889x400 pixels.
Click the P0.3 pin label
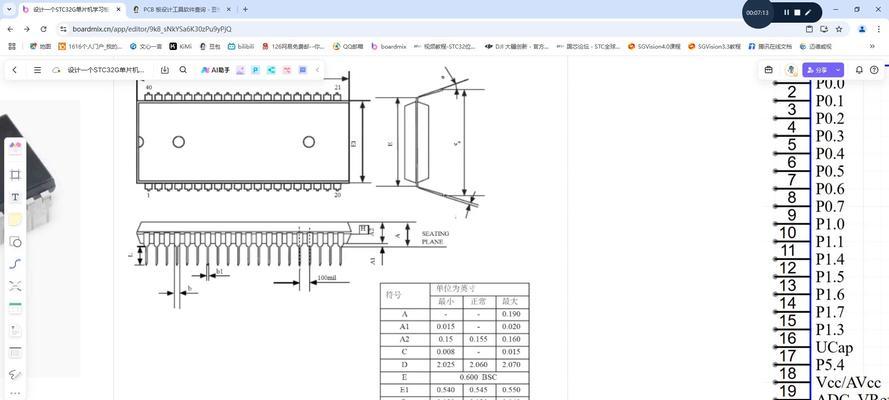[829, 136]
